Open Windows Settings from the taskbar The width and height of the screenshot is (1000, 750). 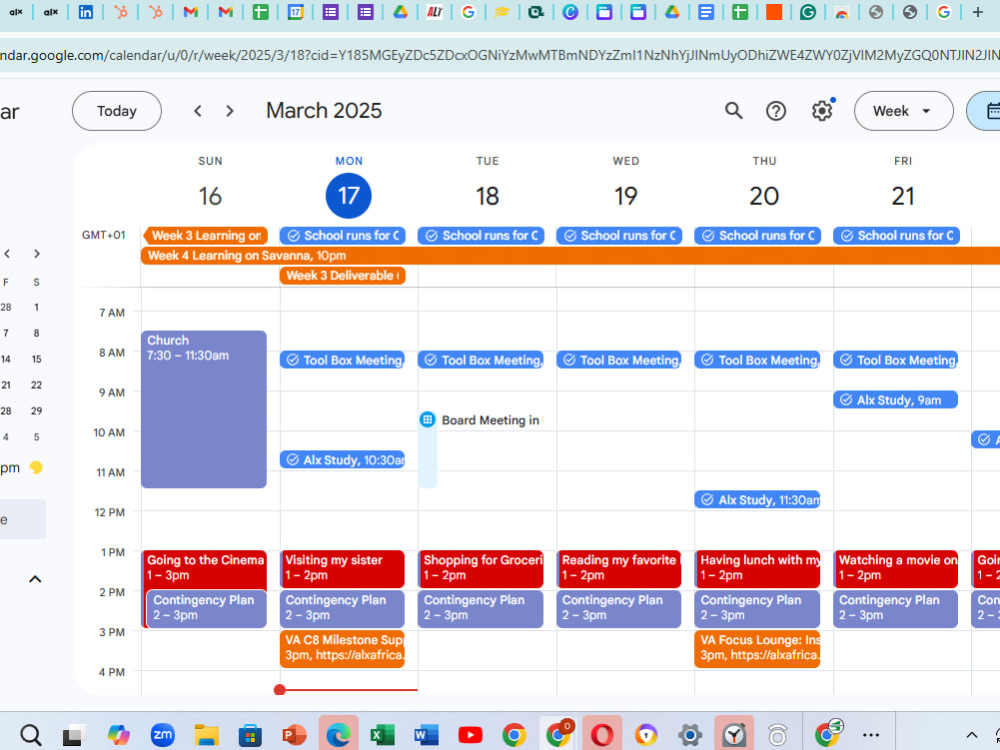point(689,735)
